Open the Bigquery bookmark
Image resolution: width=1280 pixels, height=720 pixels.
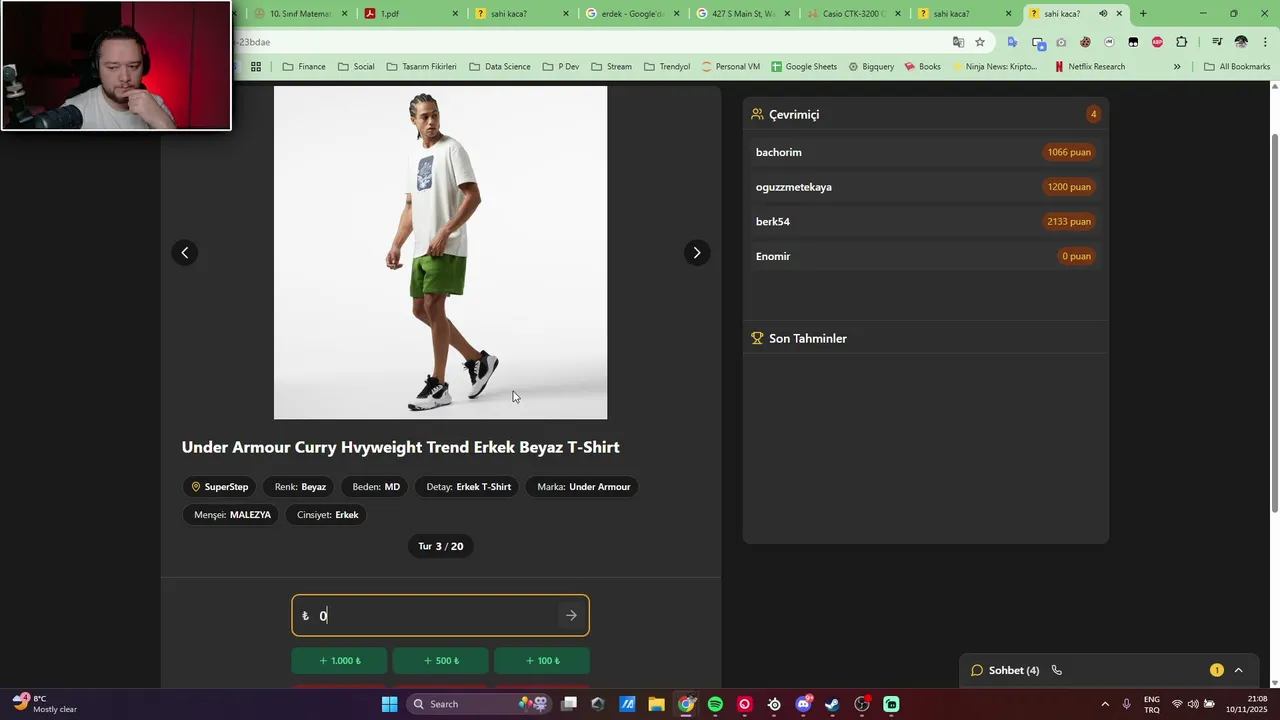(x=871, y=67)
